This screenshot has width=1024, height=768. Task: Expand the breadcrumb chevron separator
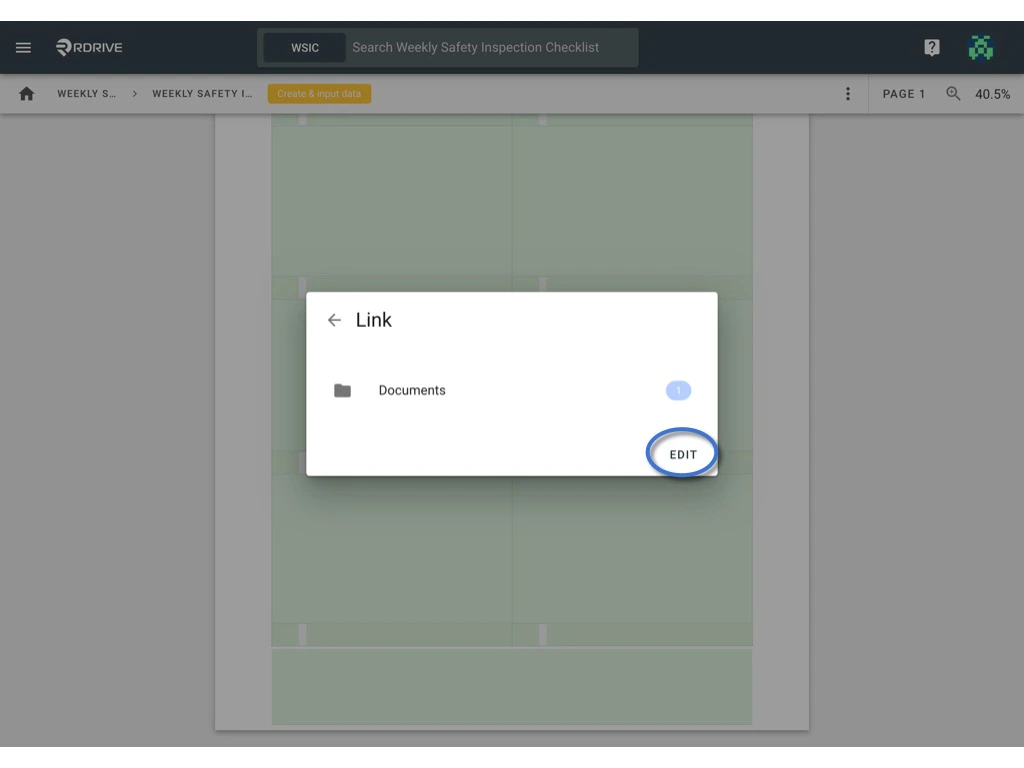click(x=133, y=93)
